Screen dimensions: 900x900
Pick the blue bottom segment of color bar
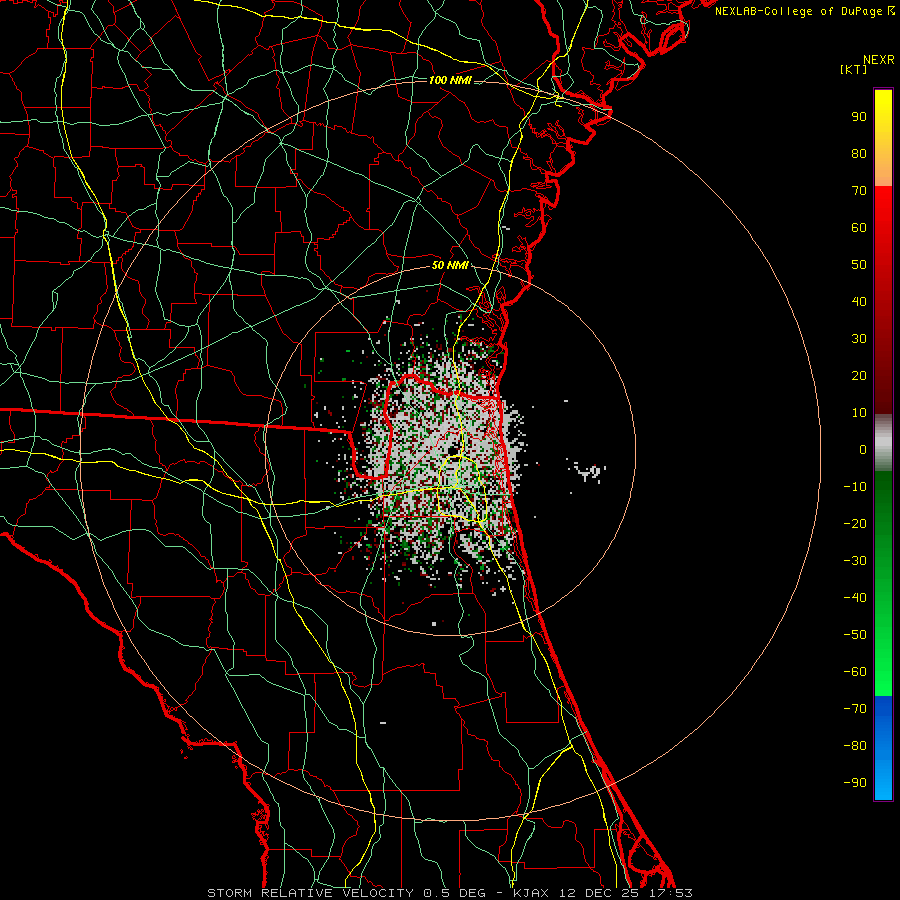883,747
